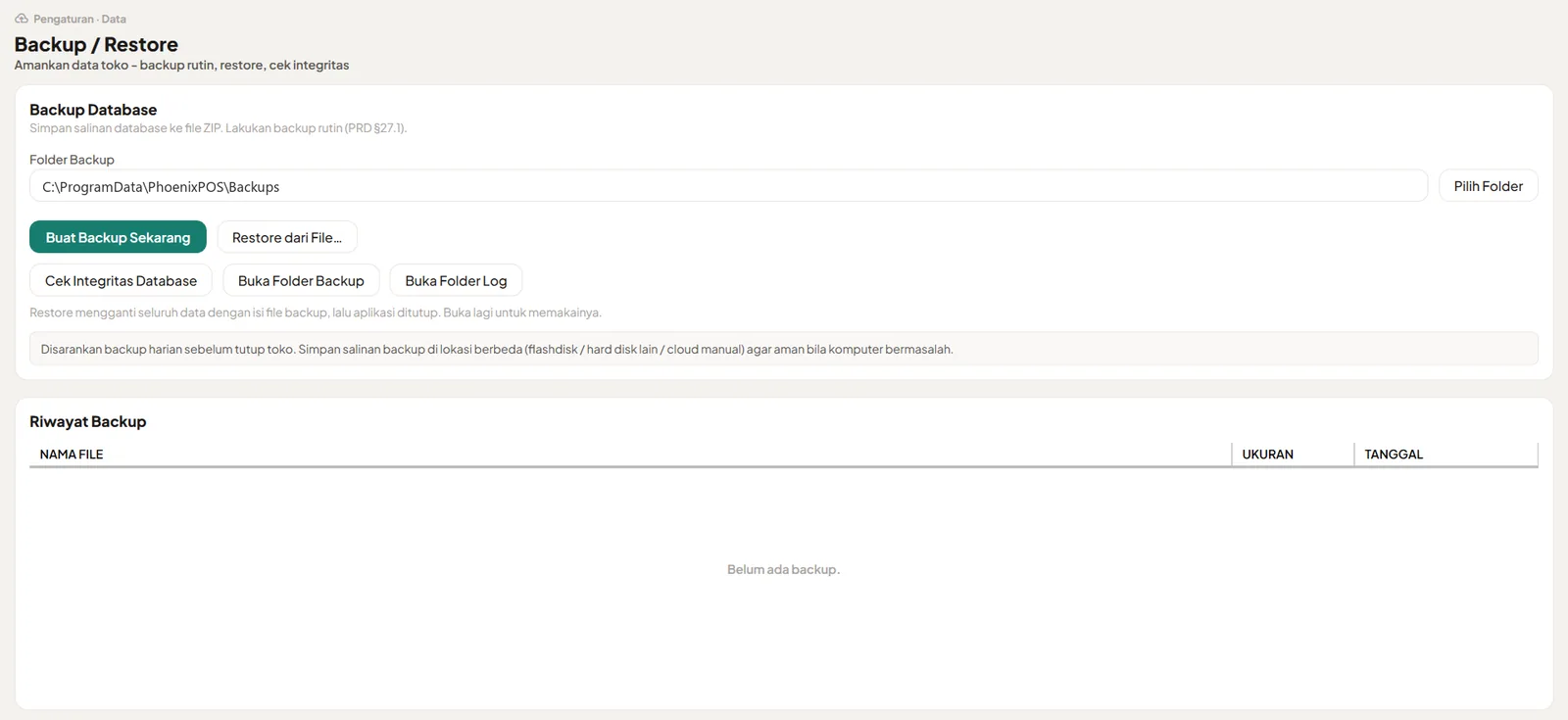Open the backup folder via Buka Folder Backup
1568x720 pixels.
click(x=301, y=280)
